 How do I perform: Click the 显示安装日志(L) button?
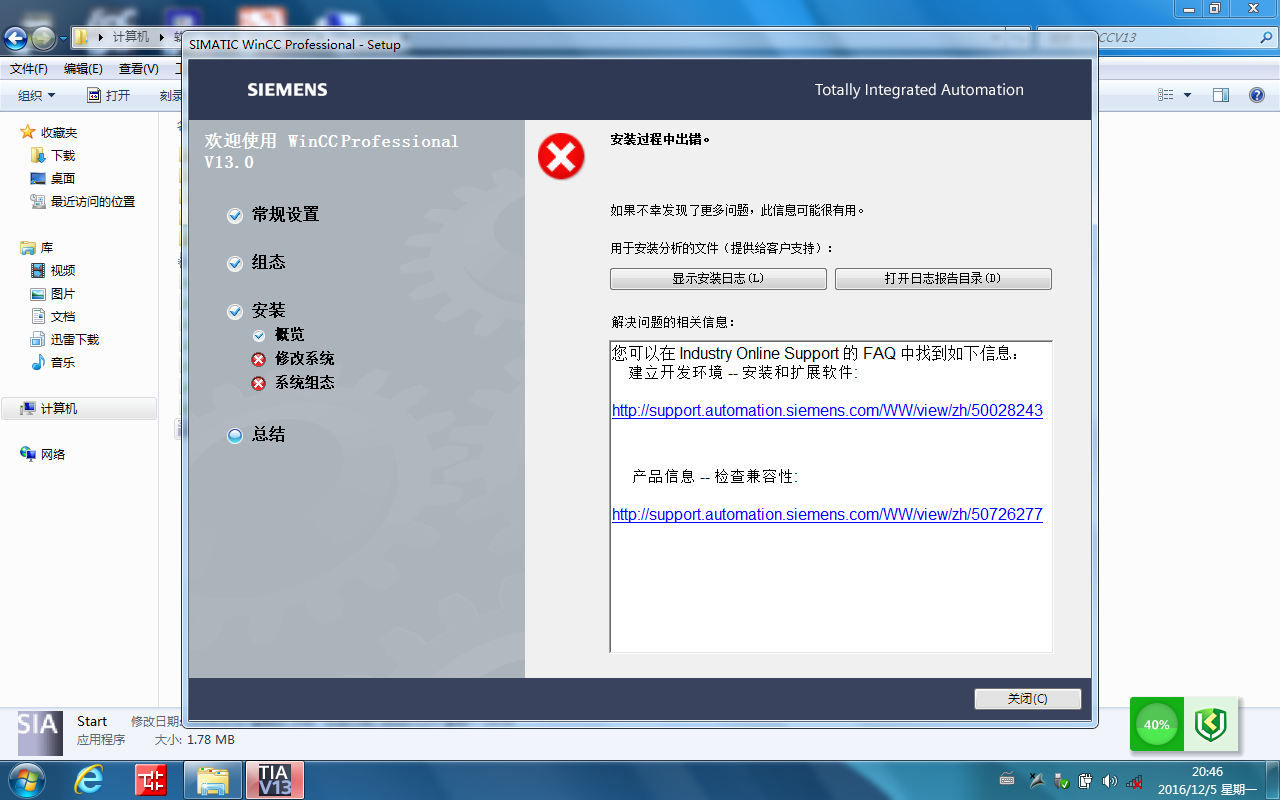click(x=718, y=279)
